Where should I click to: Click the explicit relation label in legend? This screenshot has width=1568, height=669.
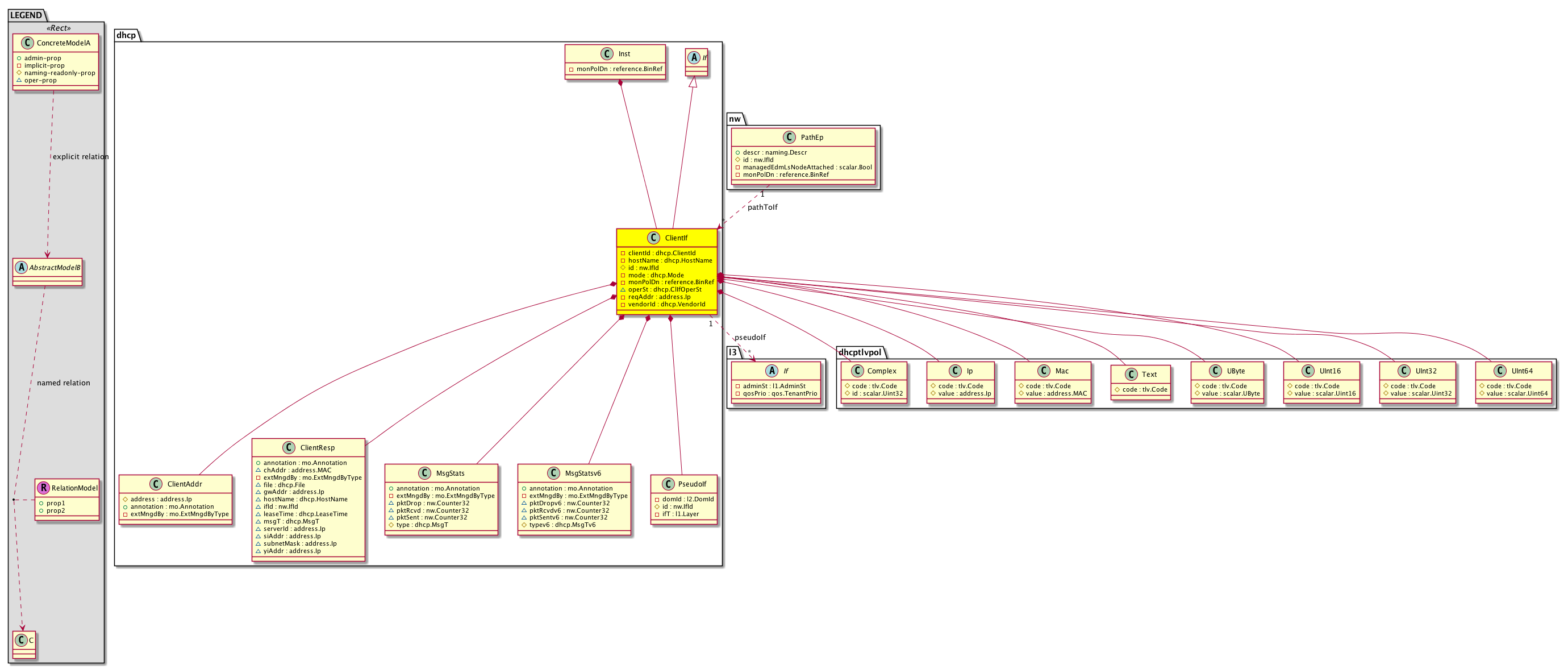coord(80,156)
